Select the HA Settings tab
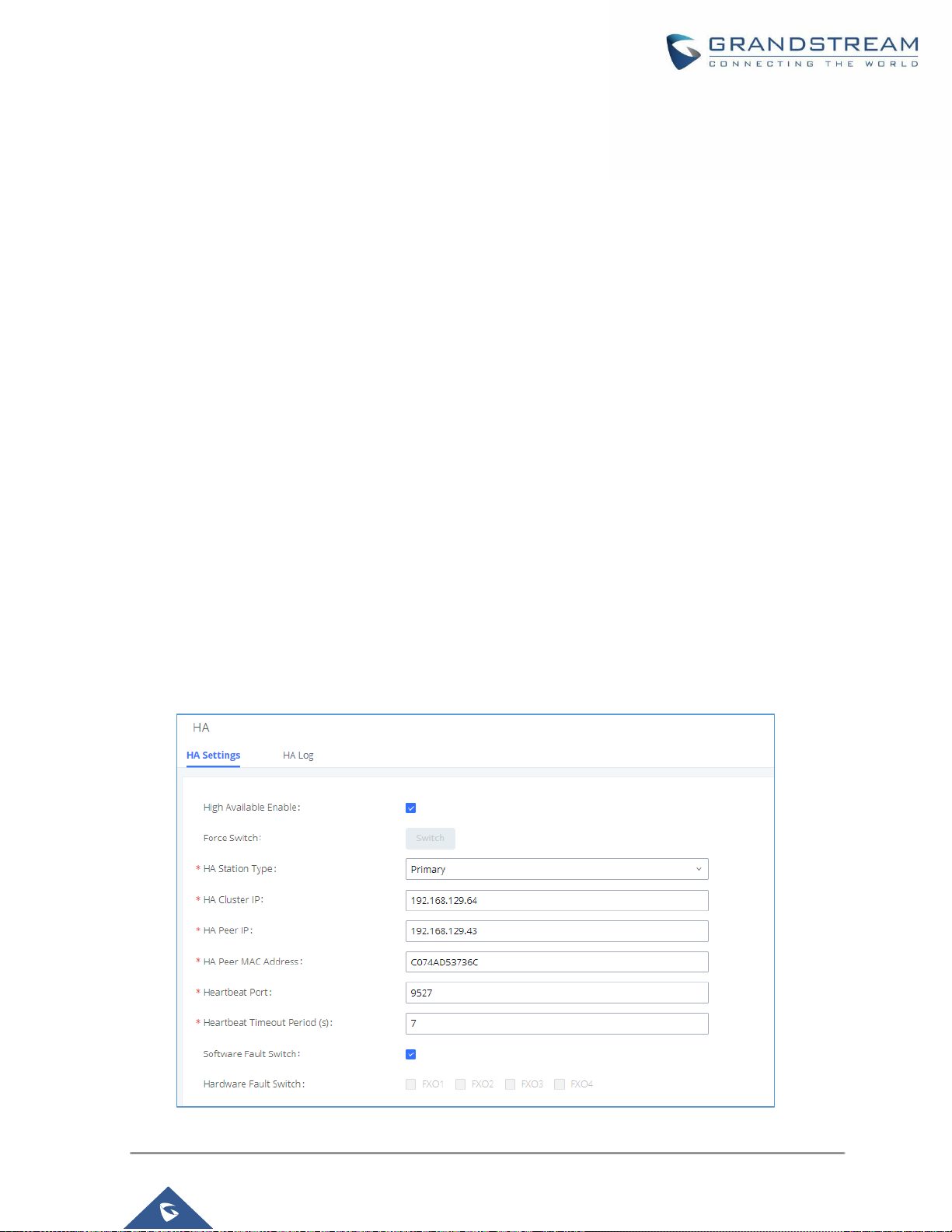 coord(213,756)
